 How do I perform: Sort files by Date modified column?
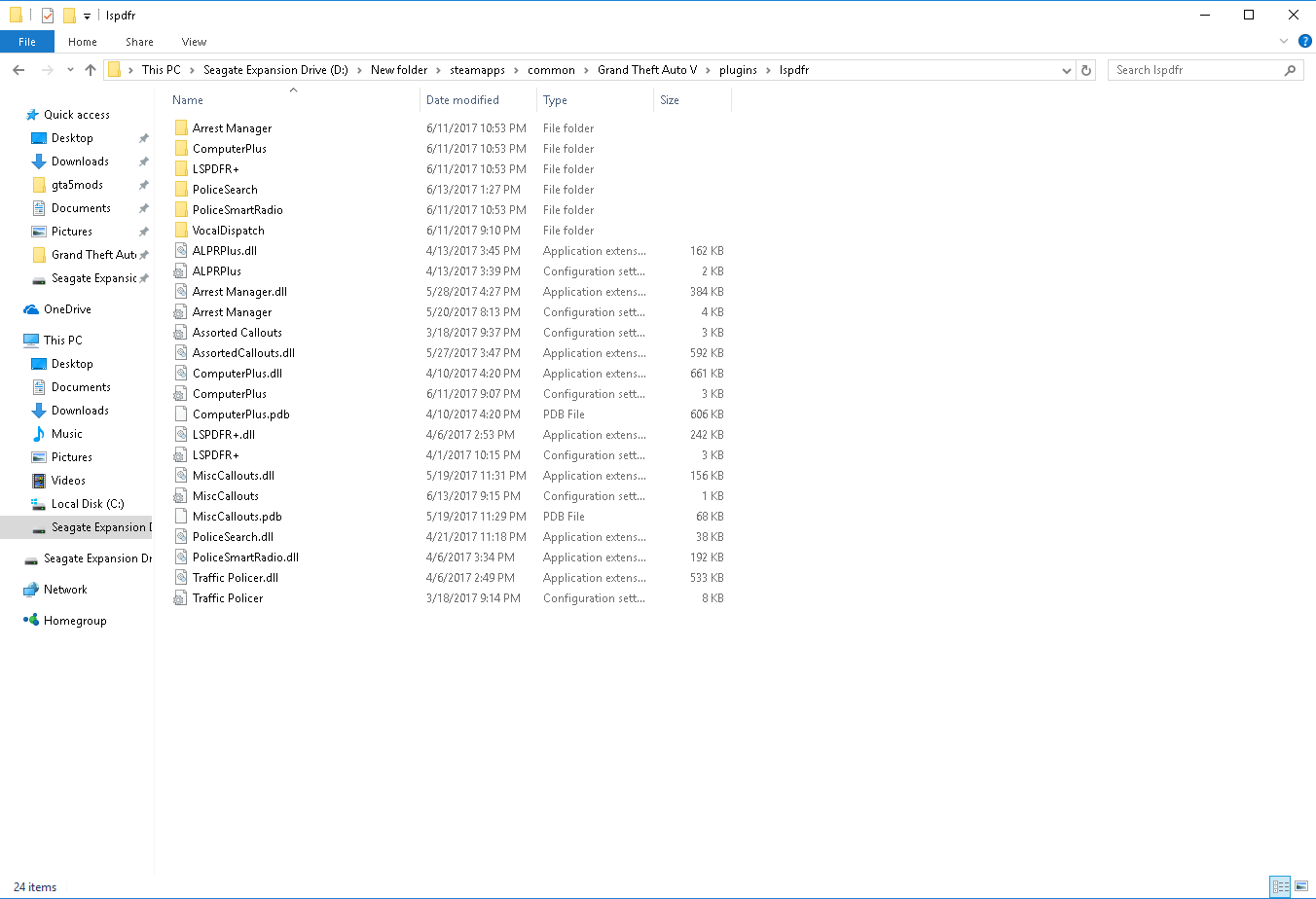(462, 100)
